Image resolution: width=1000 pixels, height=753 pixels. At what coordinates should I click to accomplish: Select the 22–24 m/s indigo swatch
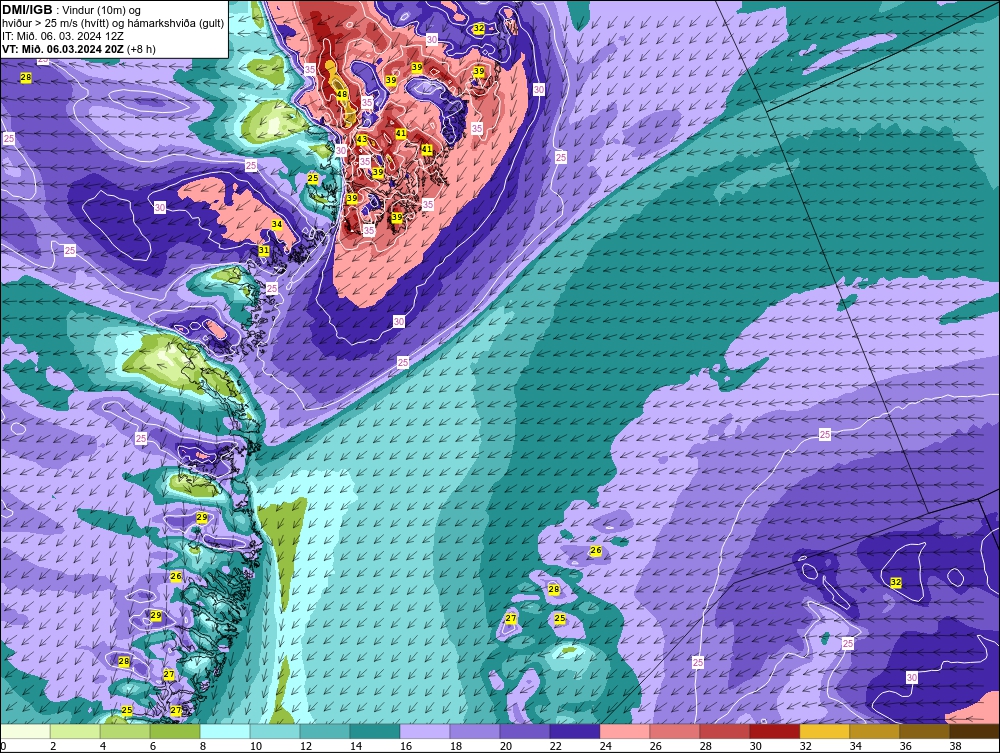click(x=575, y=731)
